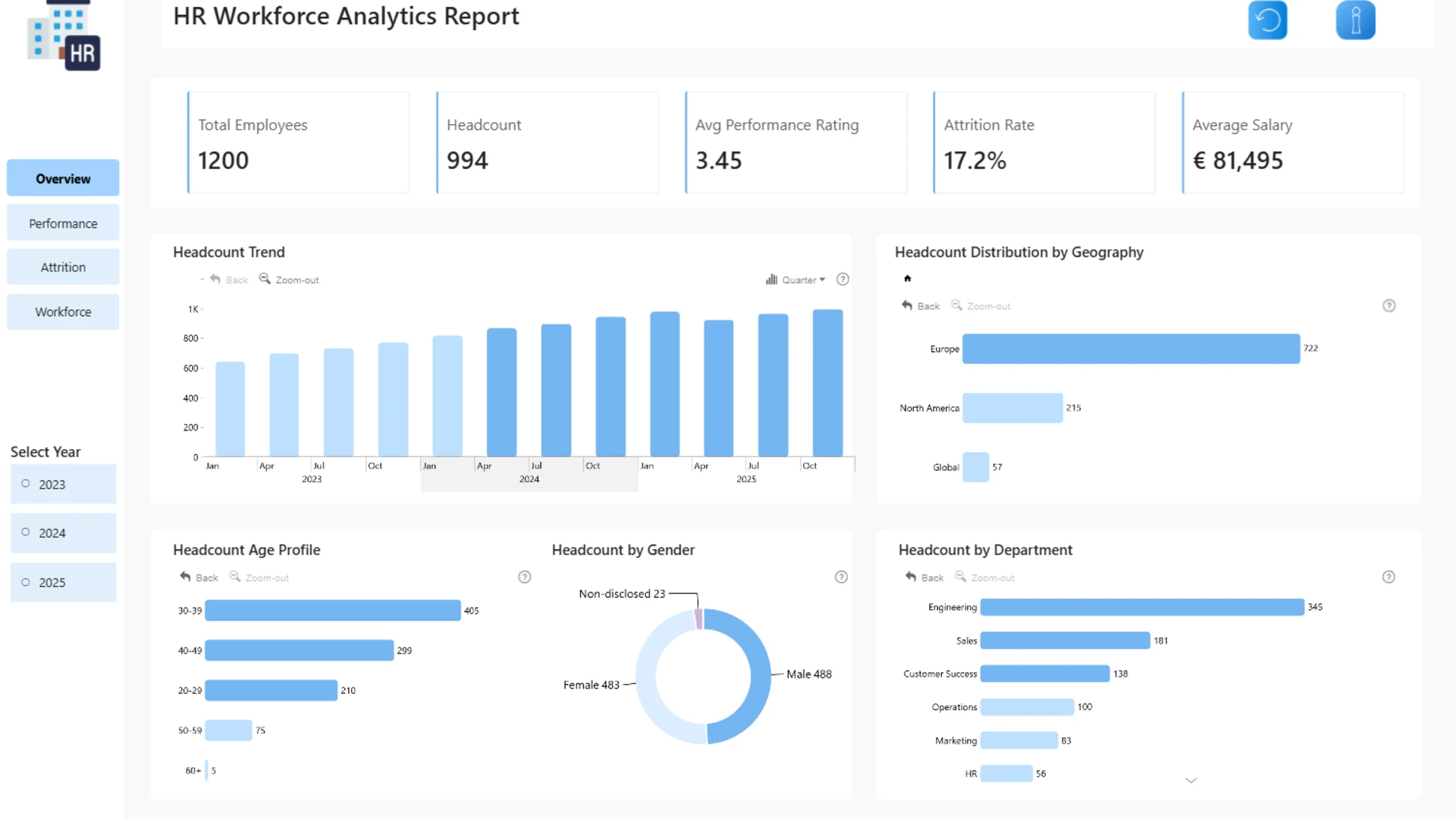Click the blue reset/refresh icon
Viewport: 1456px width, 819px height.
tap(1267, 20)
